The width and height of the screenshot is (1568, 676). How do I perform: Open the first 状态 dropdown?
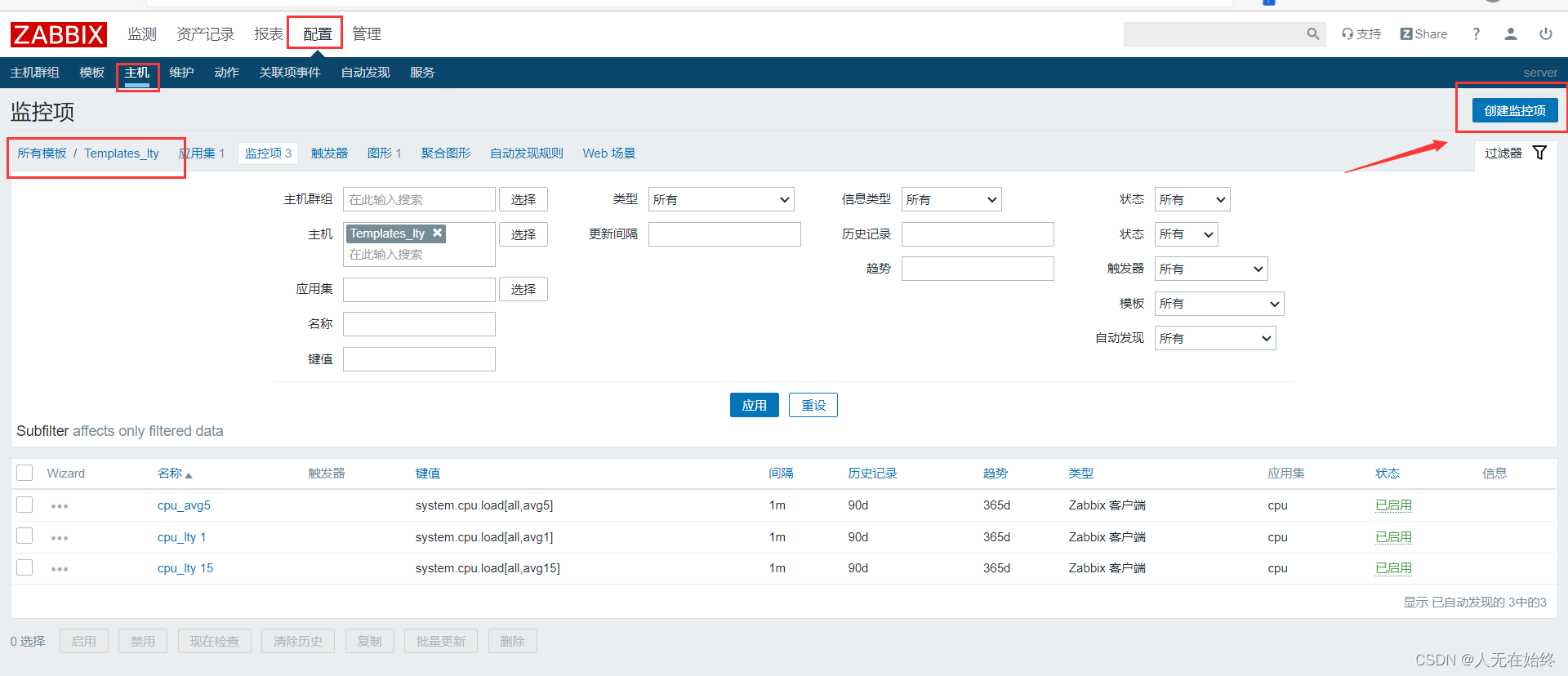1192,199
